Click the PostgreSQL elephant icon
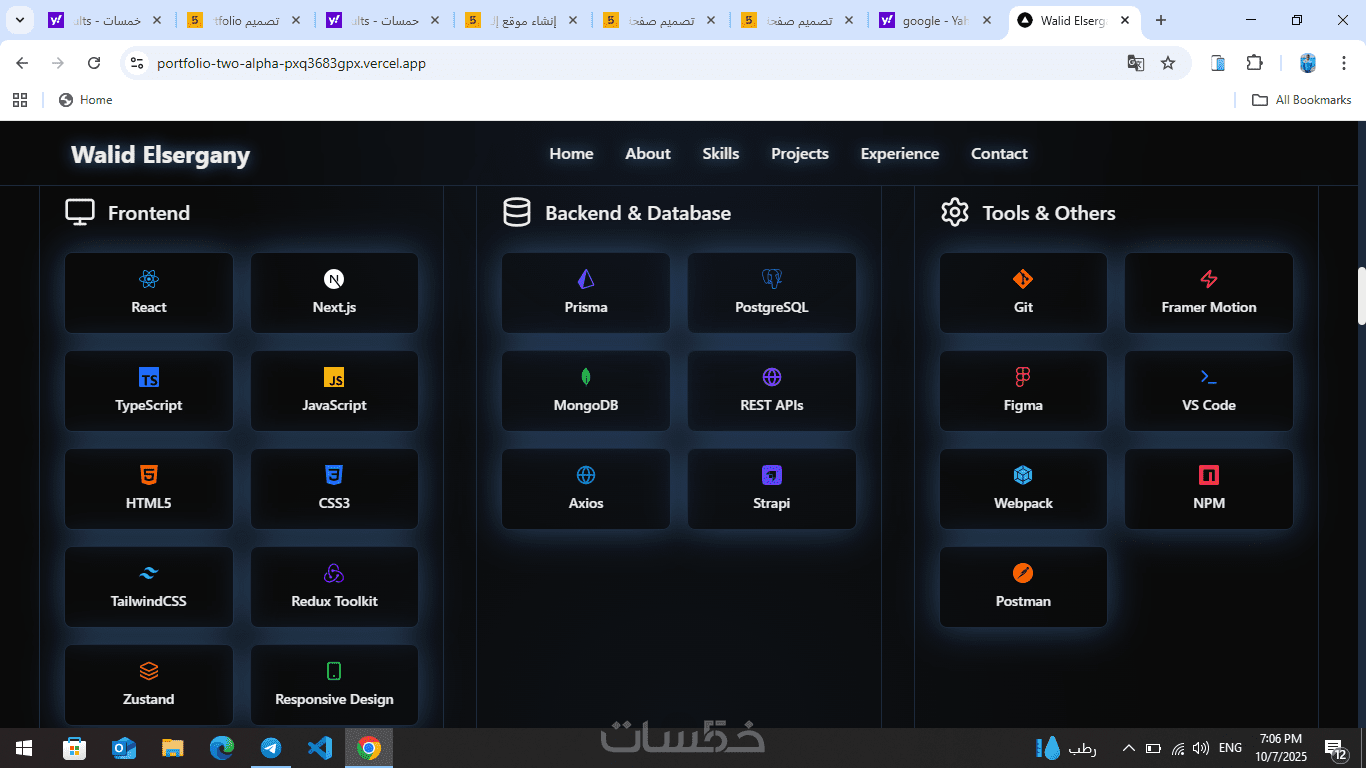This screenshot has height=768, width=1366. coord(772,279)
